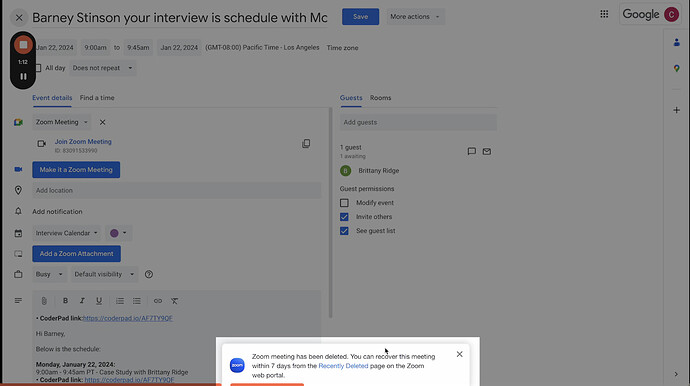Click Add notification
The height and width of the screenshot is (386, 690).
click(x=57, y=212)
